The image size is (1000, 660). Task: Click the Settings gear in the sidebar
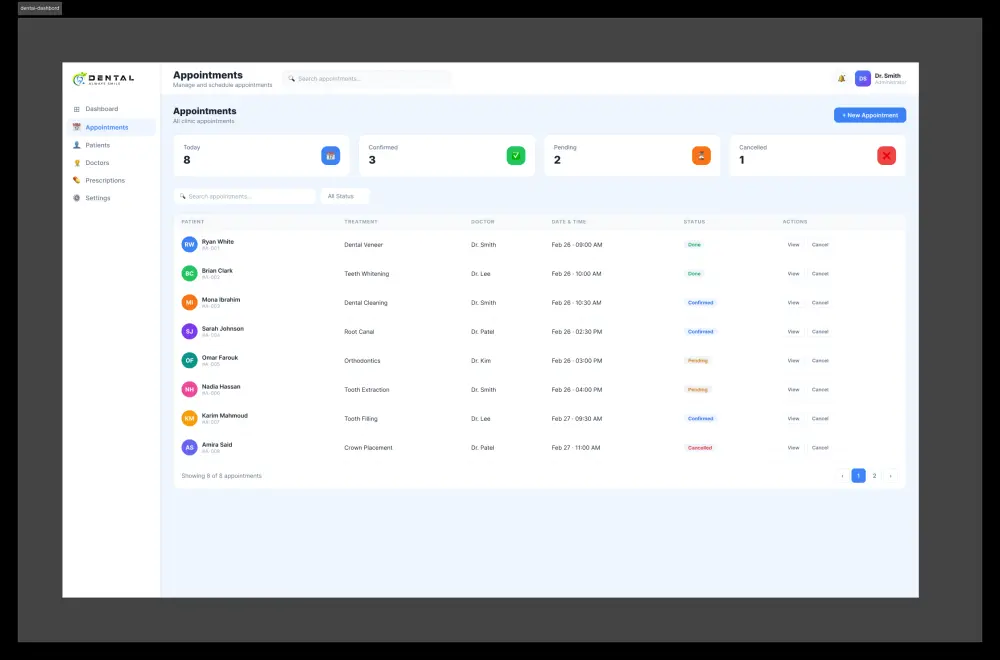pos(77,198)
